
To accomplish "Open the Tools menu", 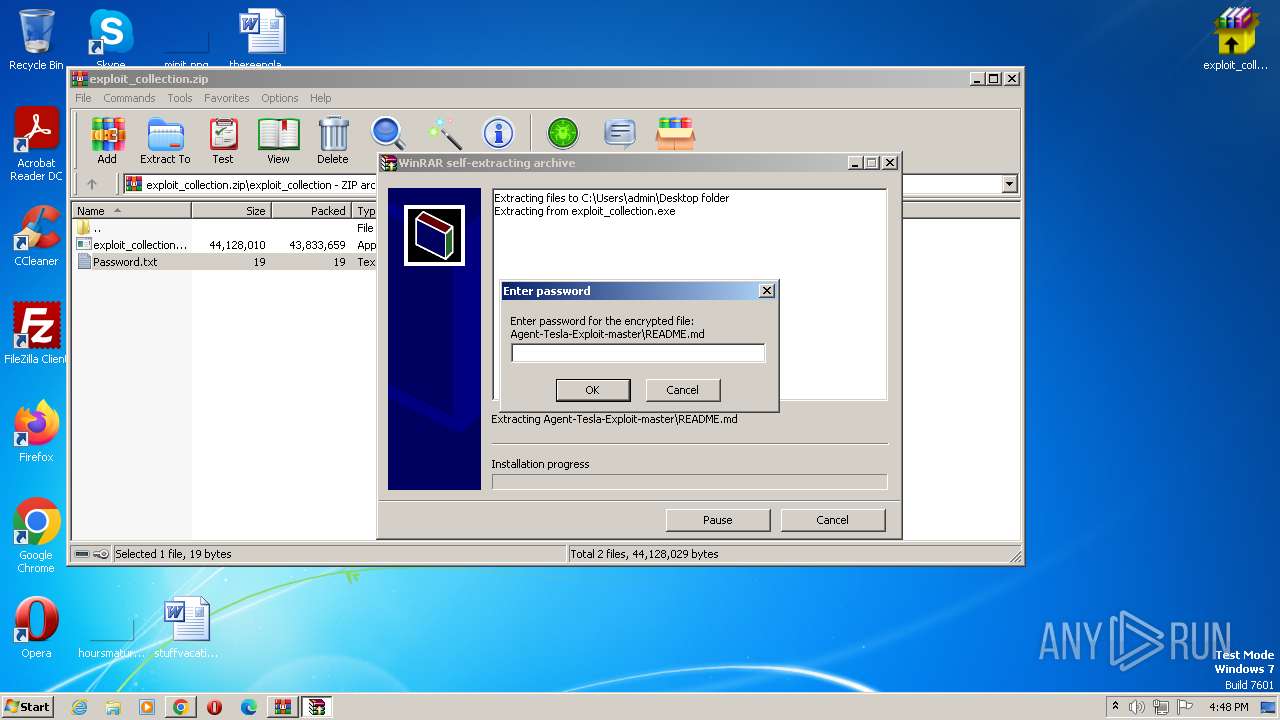I will (x=180, y=98).
